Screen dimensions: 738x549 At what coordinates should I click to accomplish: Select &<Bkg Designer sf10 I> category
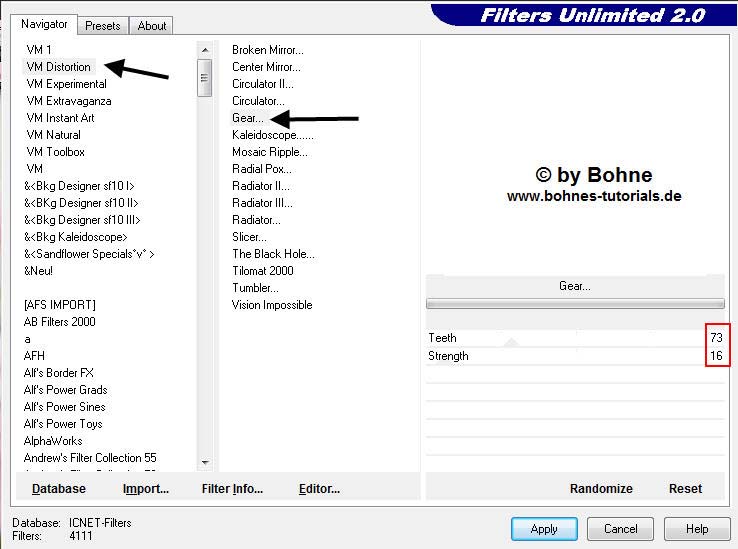click(79, 186)
